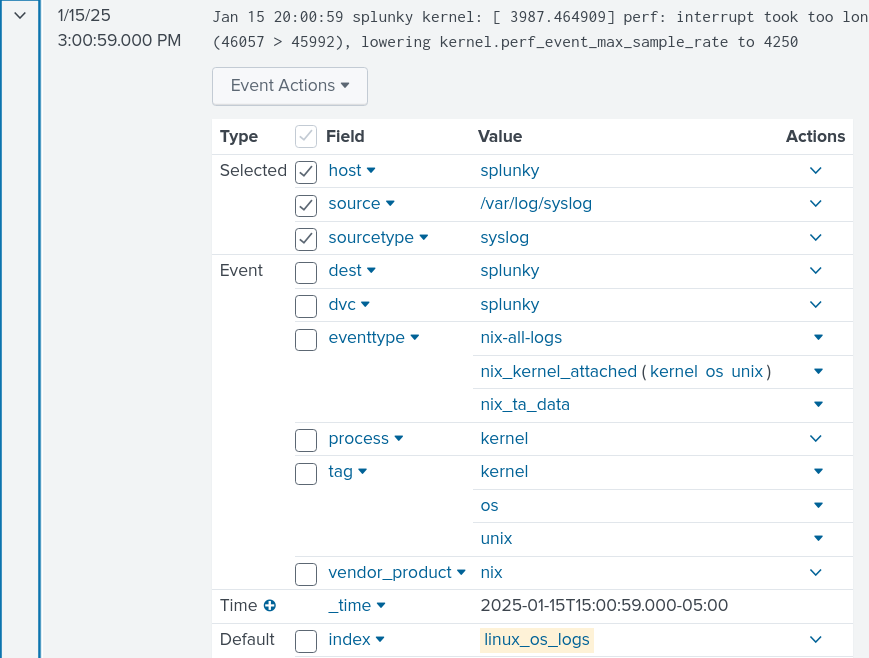Uncheck the host field checkbox
The width and height of the screenshot is (869, 658).
[306, 172]
